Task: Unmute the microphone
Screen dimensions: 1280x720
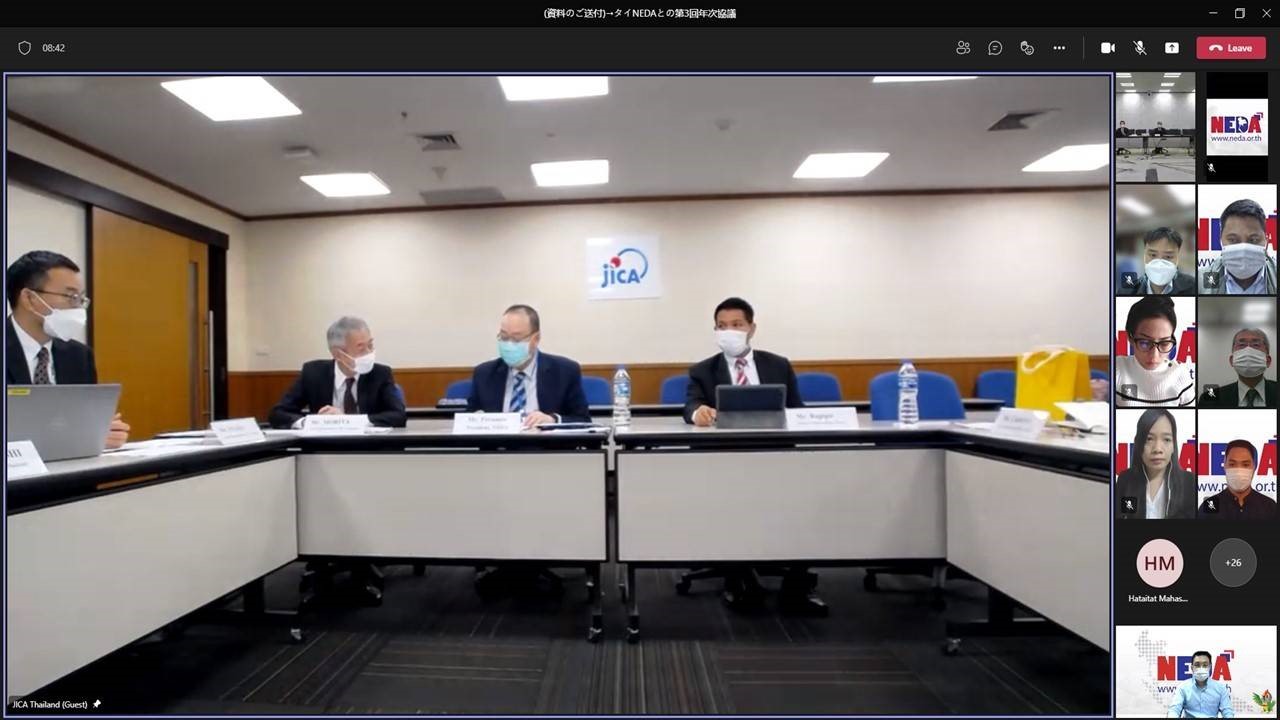Action: [1140, 48]
